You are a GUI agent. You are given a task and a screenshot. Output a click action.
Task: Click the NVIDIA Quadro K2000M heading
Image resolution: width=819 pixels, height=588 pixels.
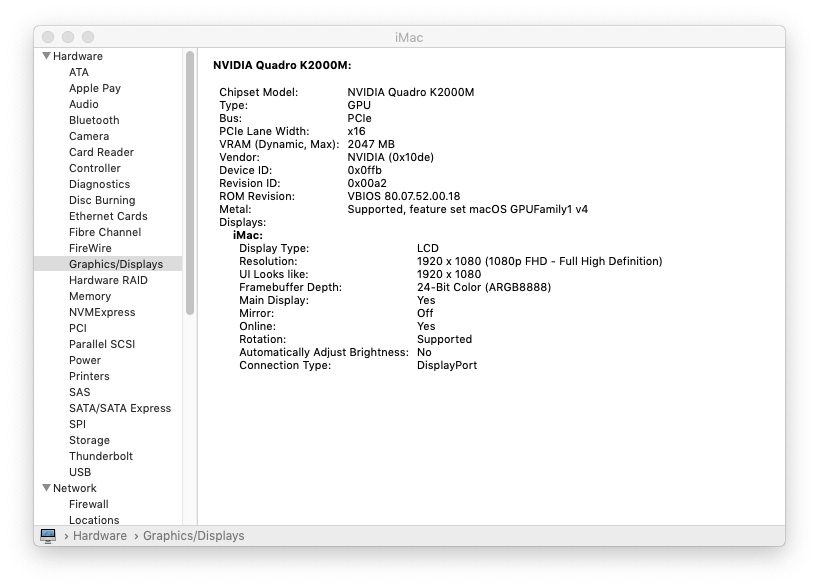(x=282, y=65)
